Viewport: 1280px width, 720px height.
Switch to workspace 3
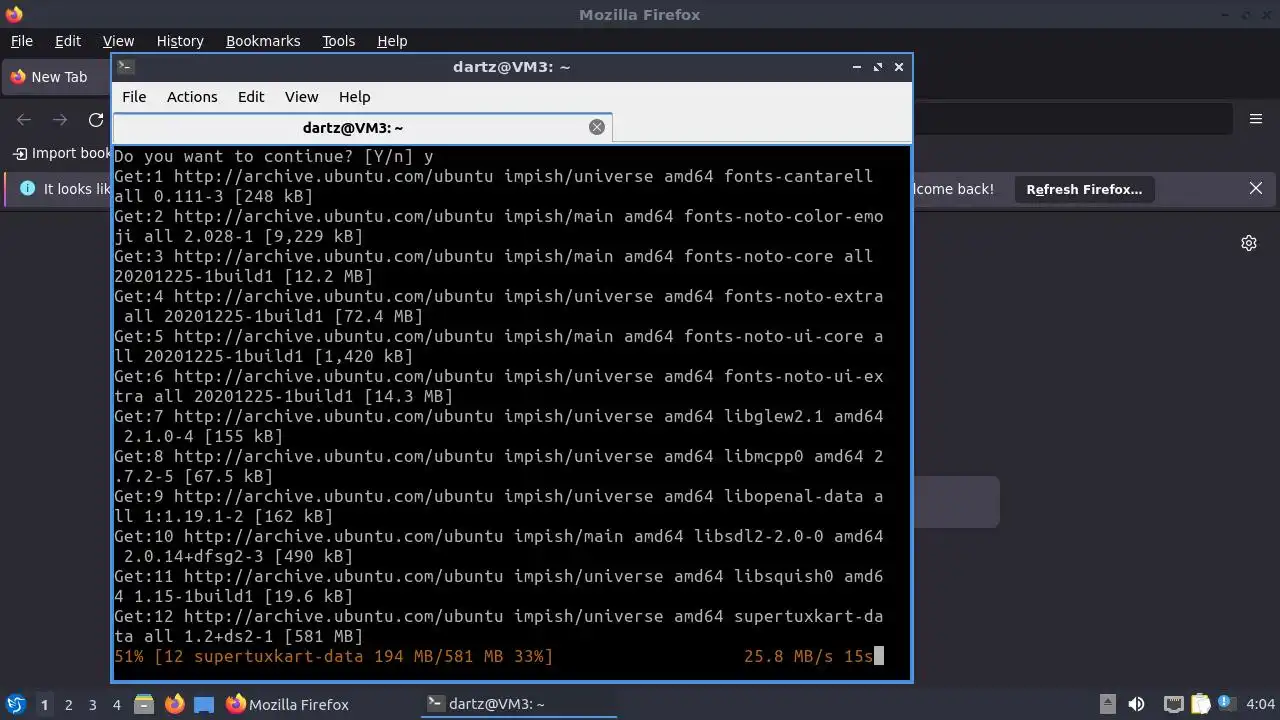(93, 705)
